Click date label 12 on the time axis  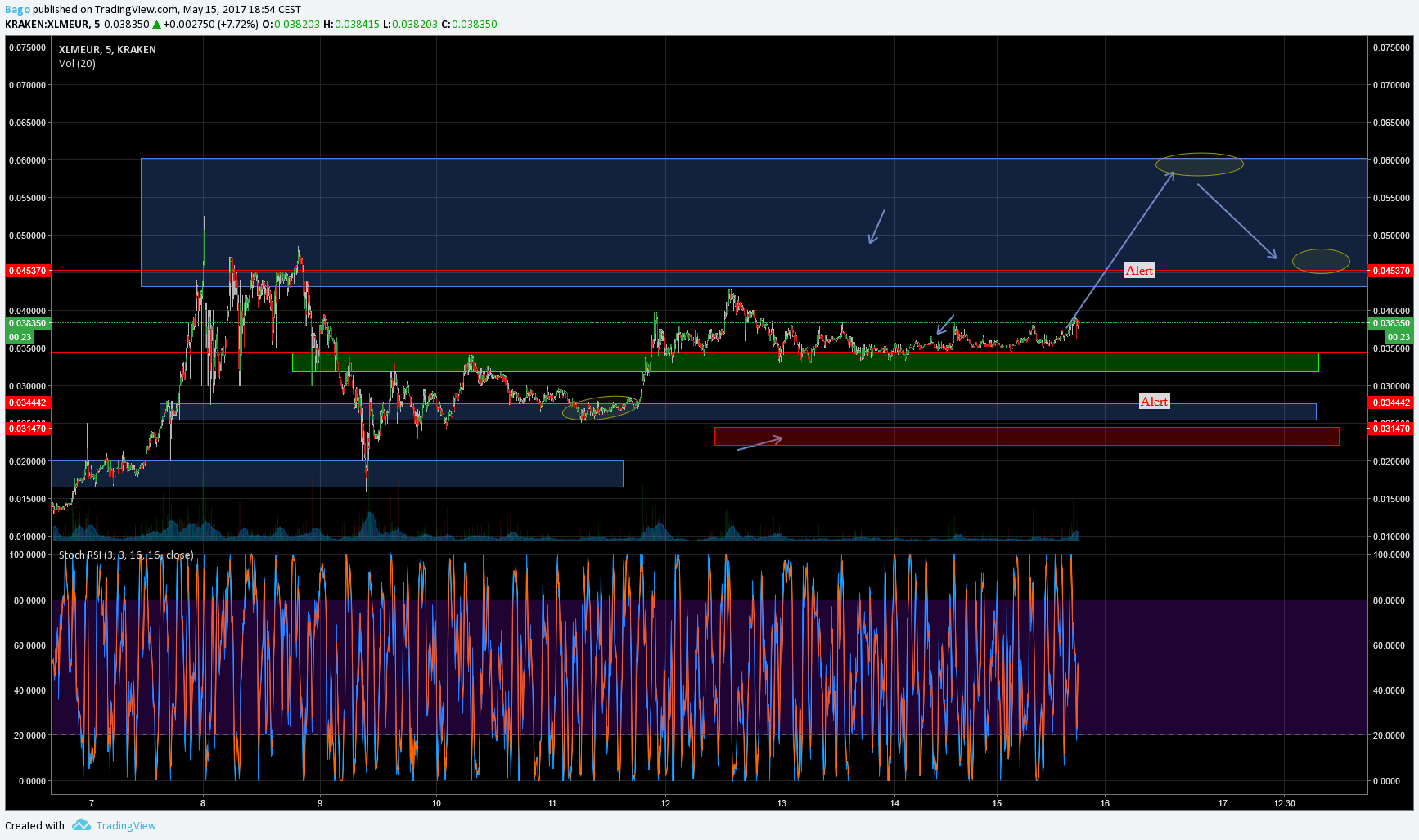coord(666,803)
